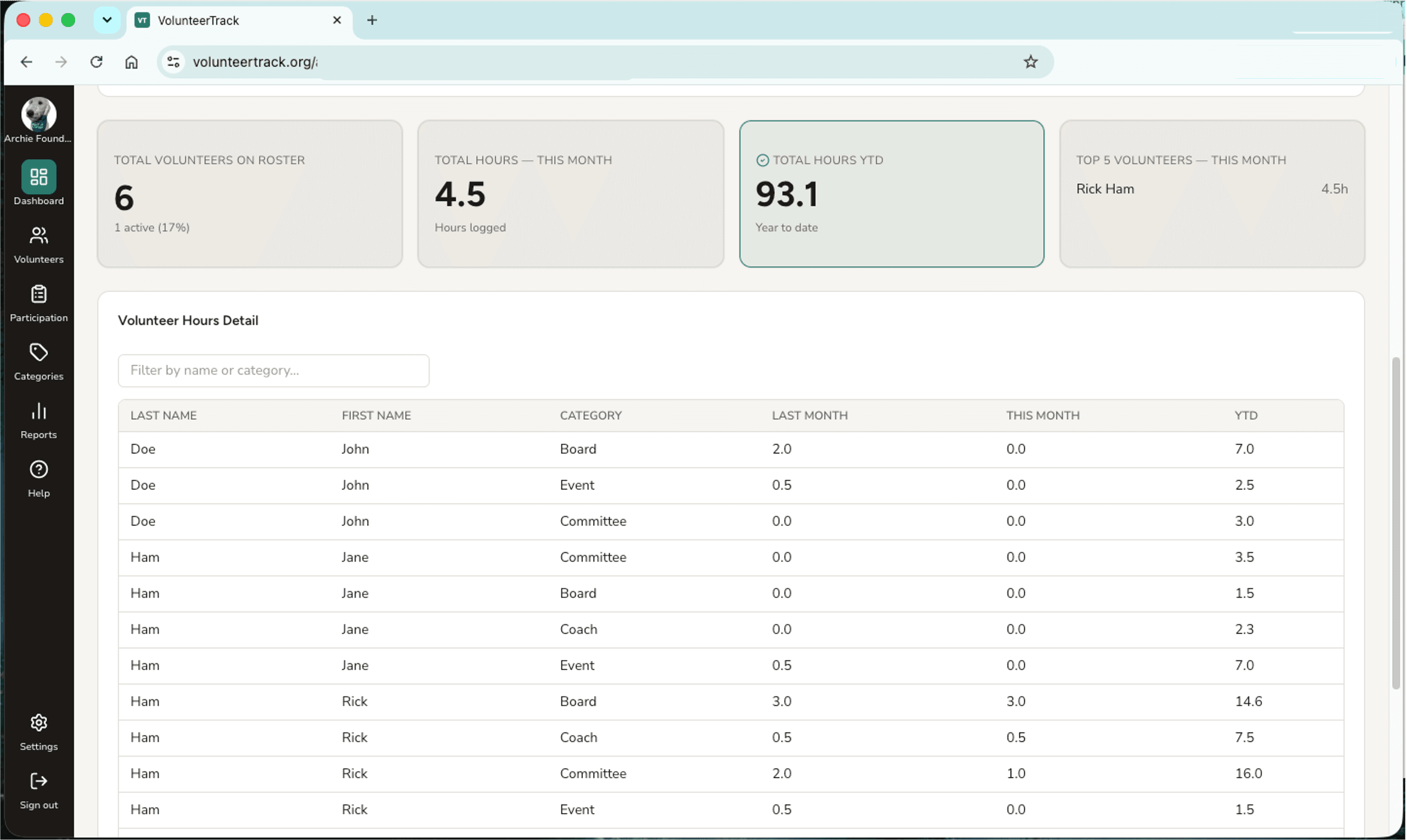
Task: Open the browser home page
Action: pos(131,62)
